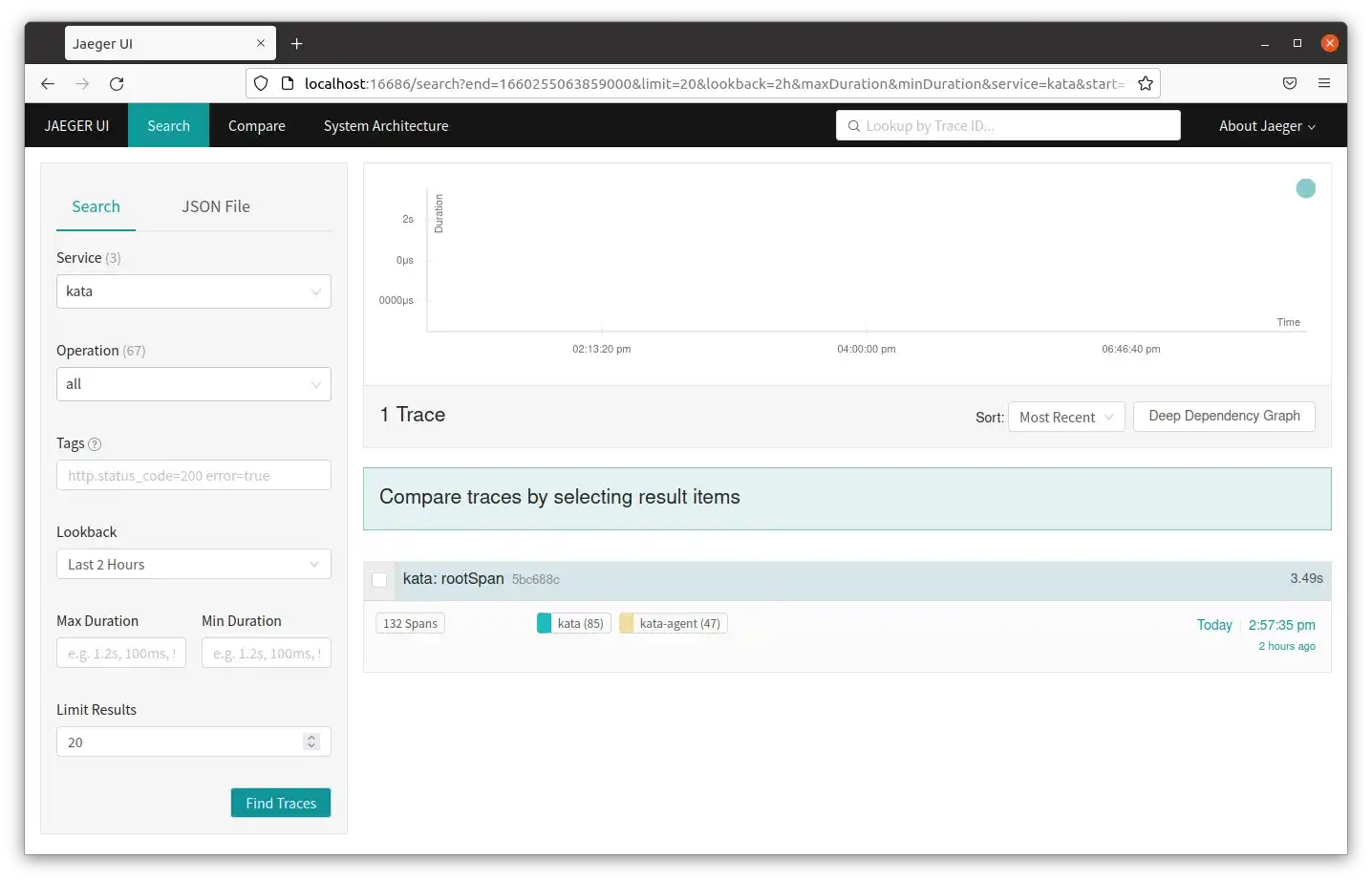
Task: Open the Pocket save icon
Action: tap(1289, 84)
